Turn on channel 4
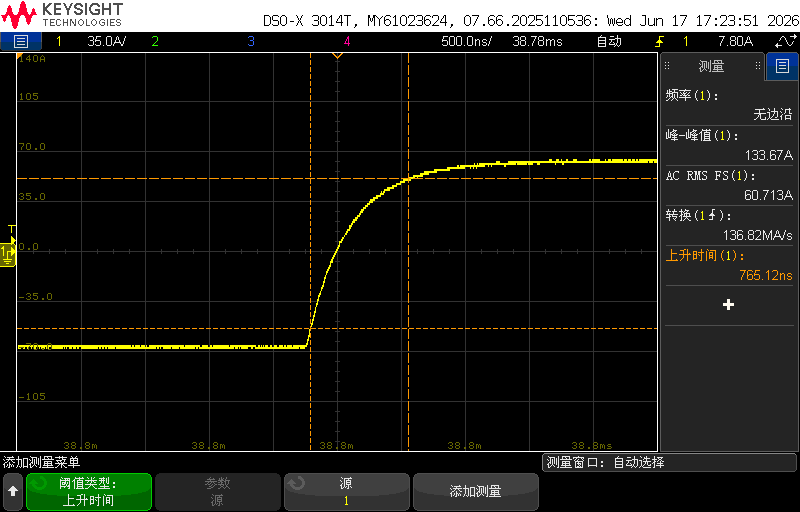The image size is (800, 512). pos(347,41)
